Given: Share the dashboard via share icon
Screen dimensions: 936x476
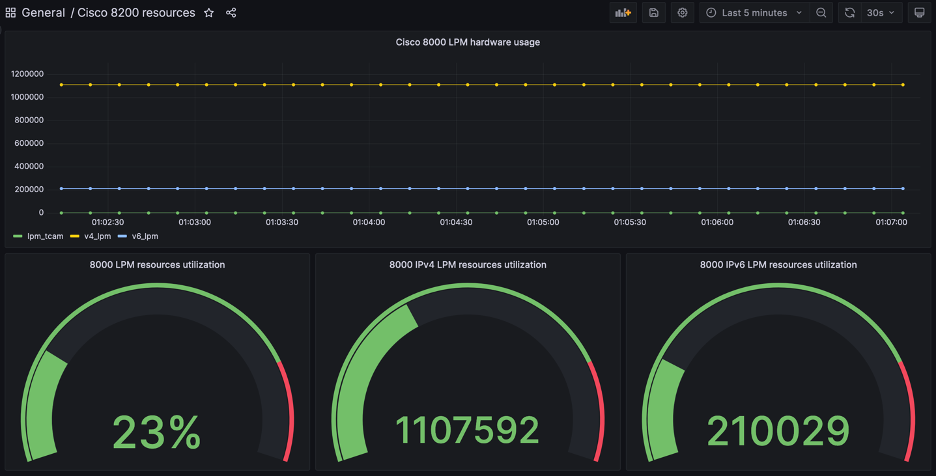Looking at the screenshot, I should point(231,13).
